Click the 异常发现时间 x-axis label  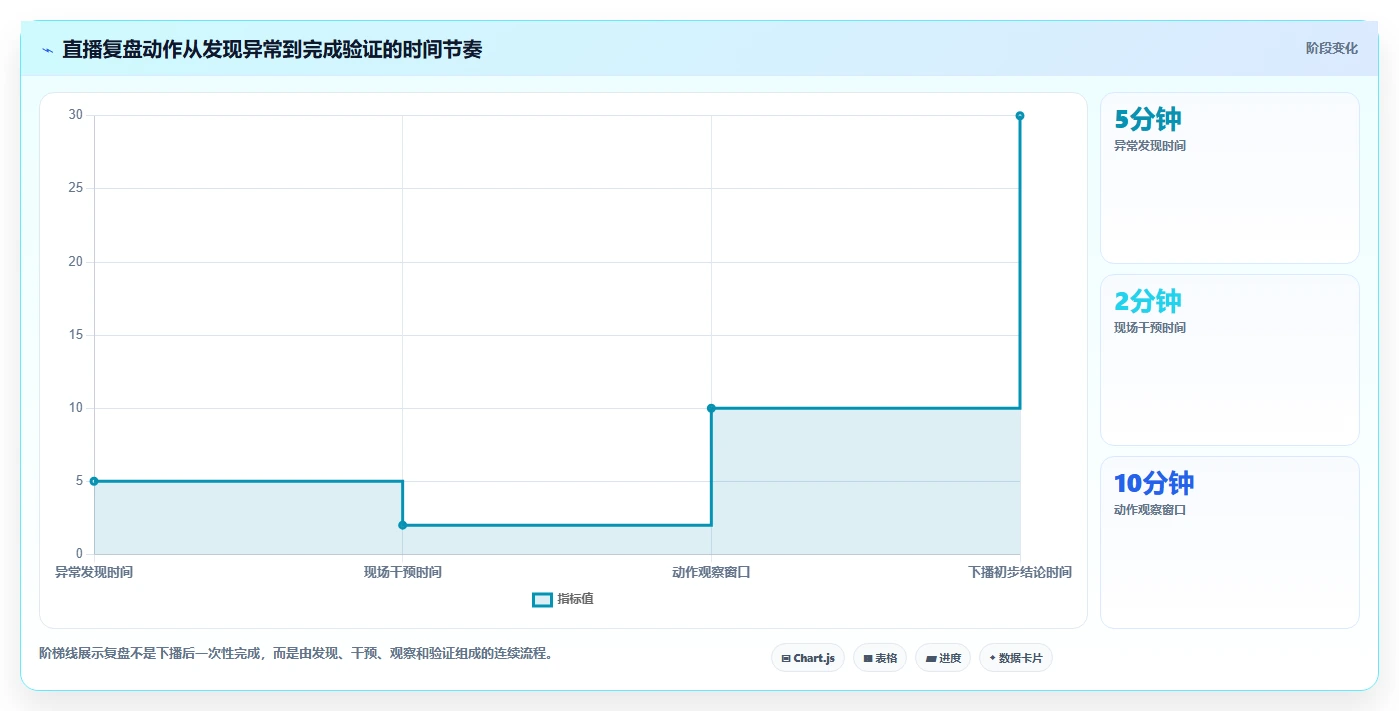(x=94, y=572)
